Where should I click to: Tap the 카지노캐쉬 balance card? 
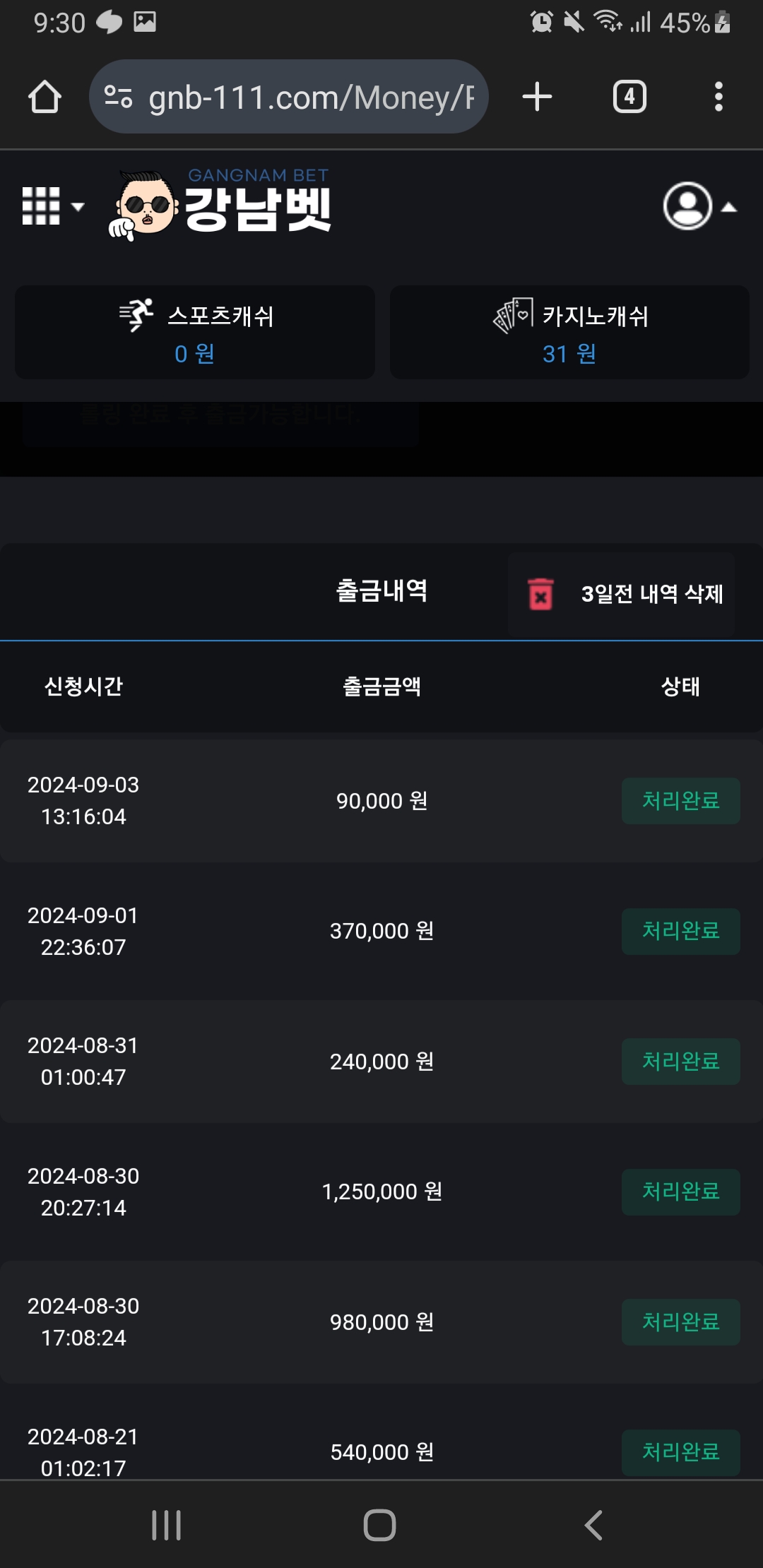569,333
